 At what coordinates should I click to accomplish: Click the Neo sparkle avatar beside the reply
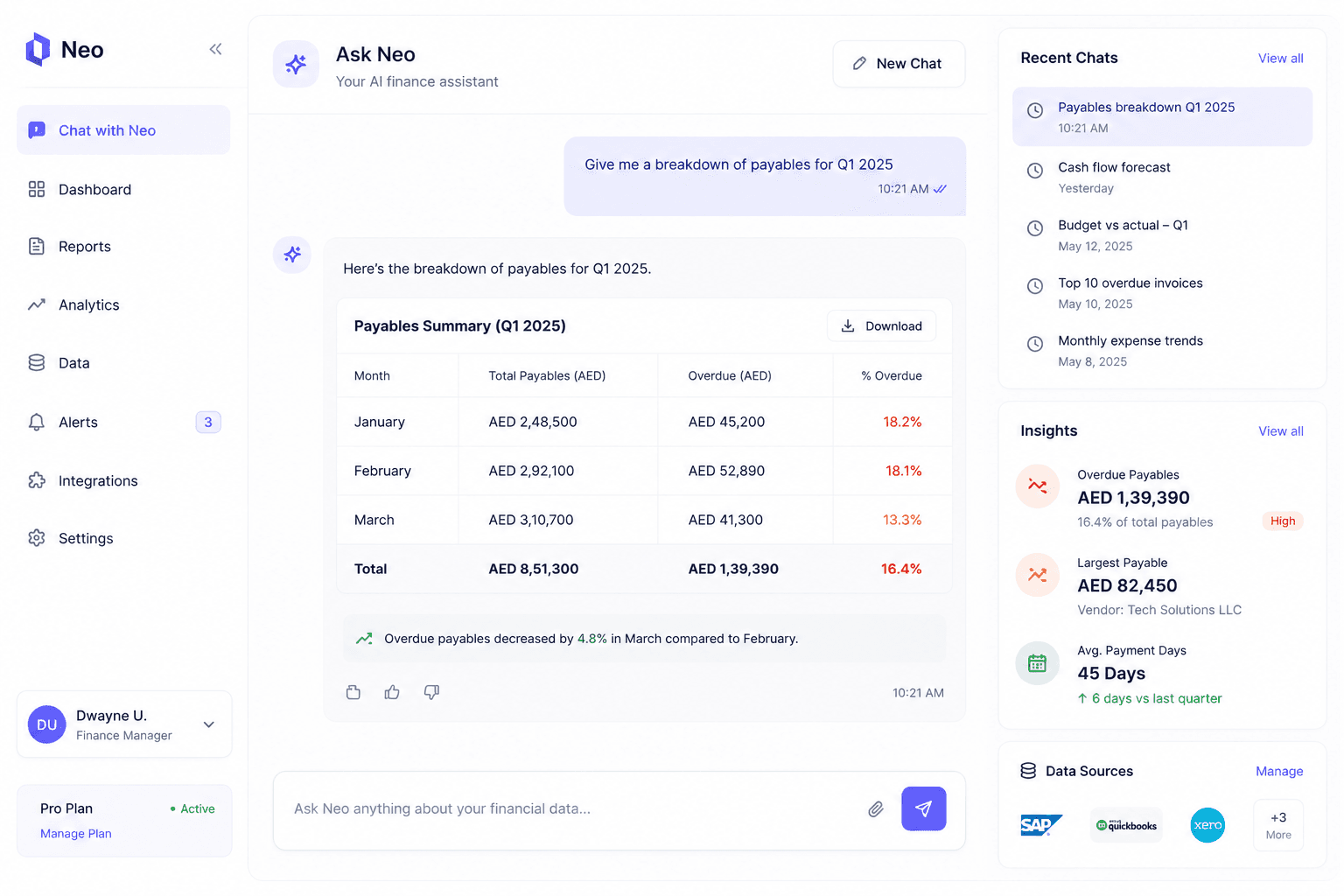292,255
